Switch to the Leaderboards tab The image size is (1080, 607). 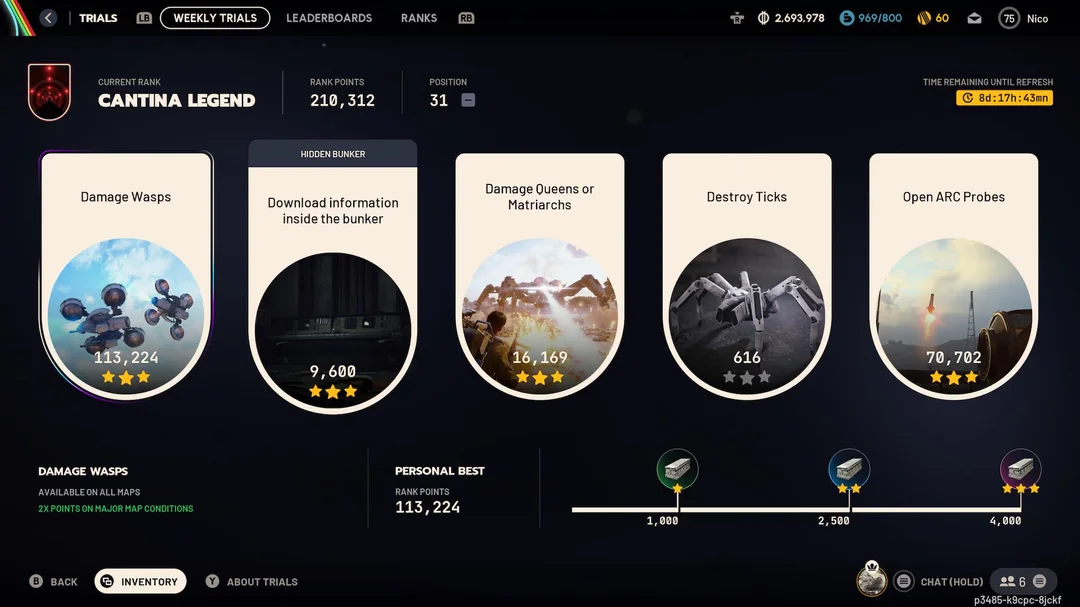pyautogui.click(x=329, y=18)
